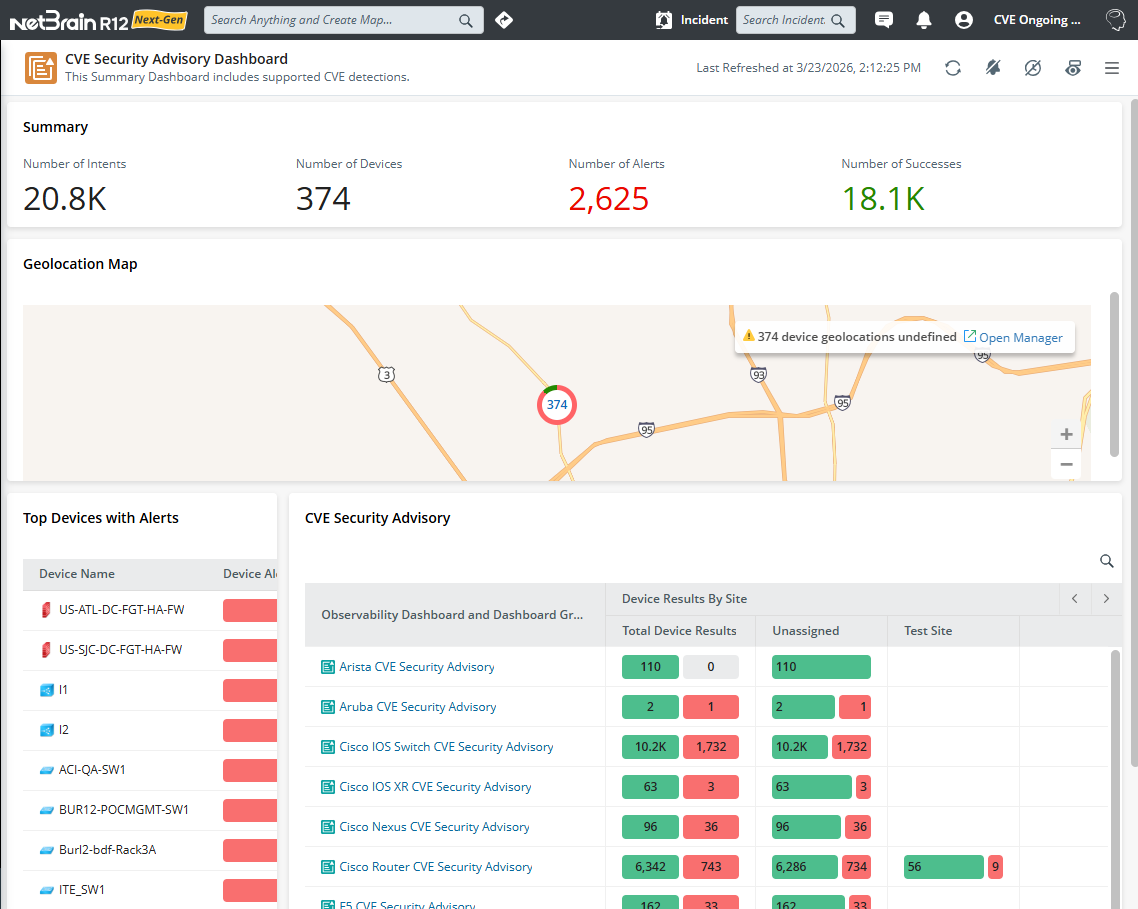
Task: Click Cisco Router Test Site 9 red
Action: [995, 866]
